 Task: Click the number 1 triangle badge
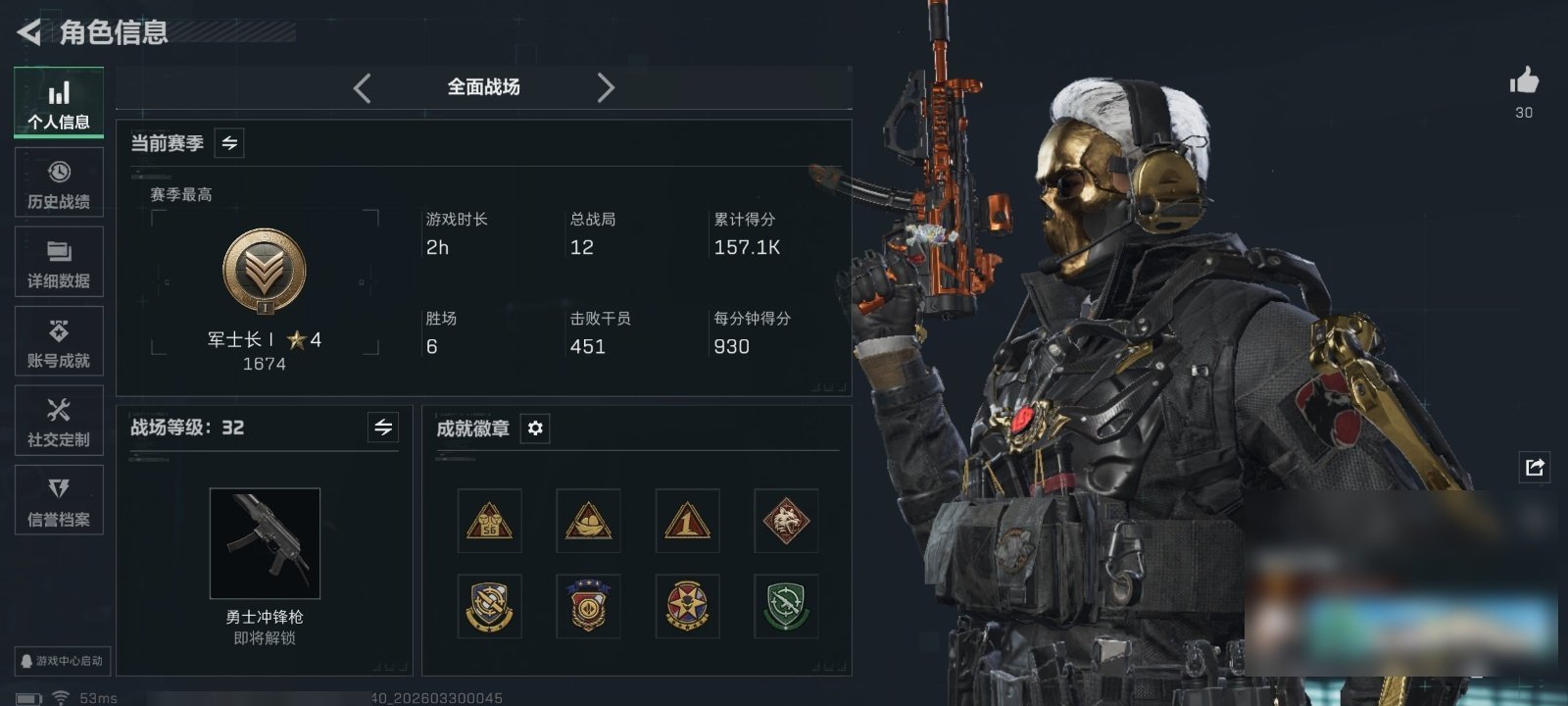coord(687,521)
